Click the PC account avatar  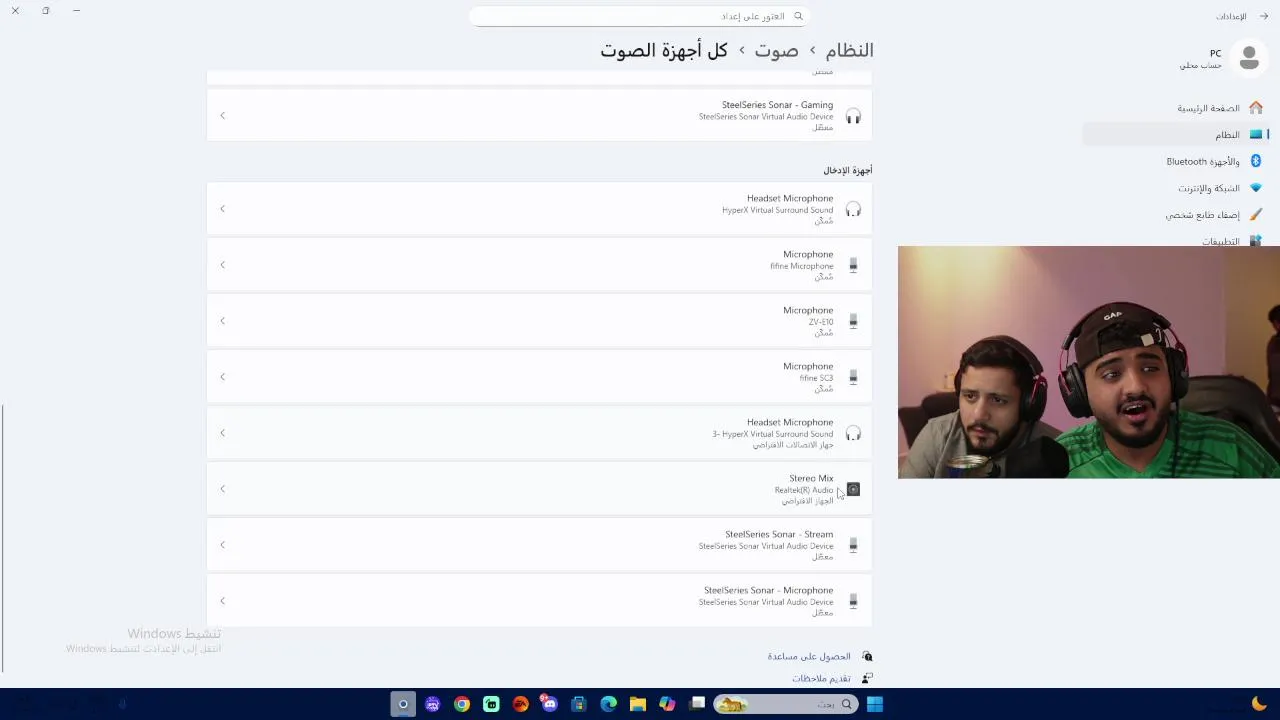coord(1249,59)
